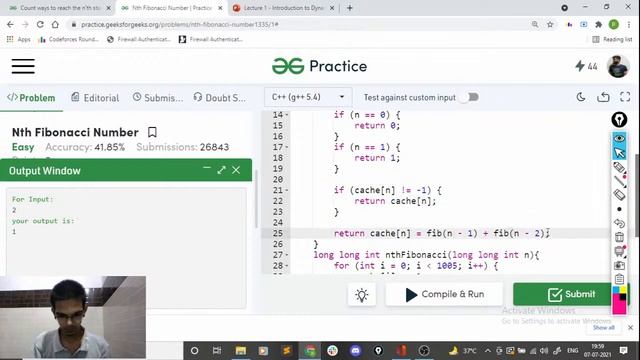
Task: Toggle dark mode with the moon icon
Action: 581,97
